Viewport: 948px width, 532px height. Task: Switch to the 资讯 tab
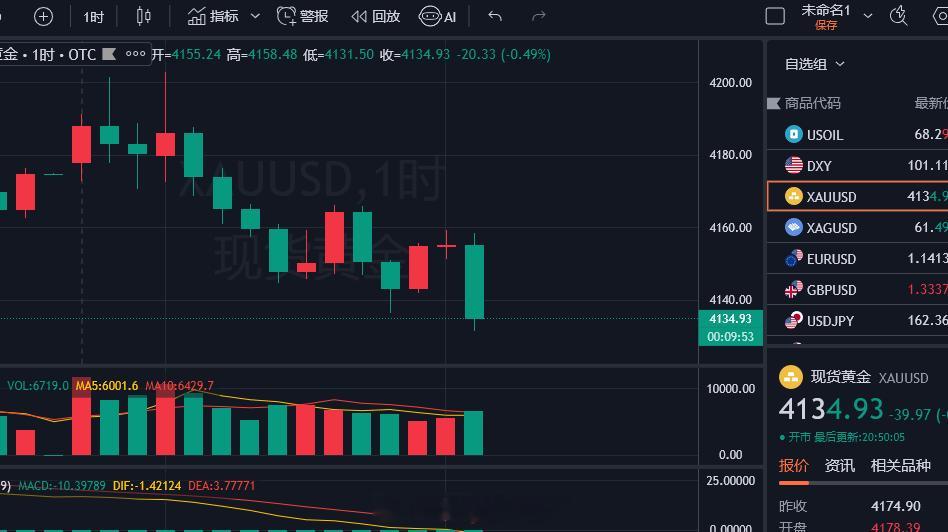[840, 466]
